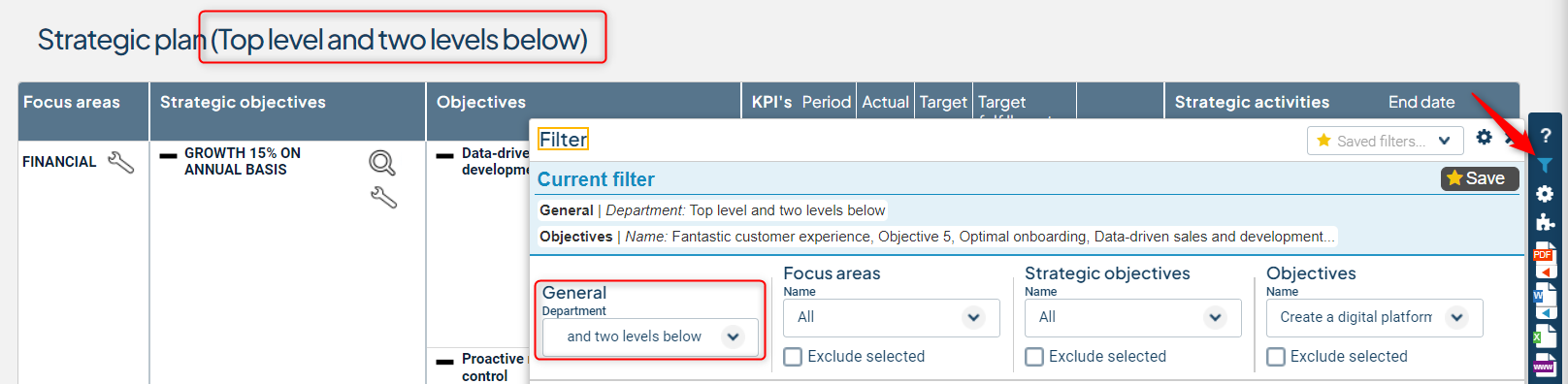Expand the General Department dropdown
Screen dimensions: 1568x384
tap(650, 336)
